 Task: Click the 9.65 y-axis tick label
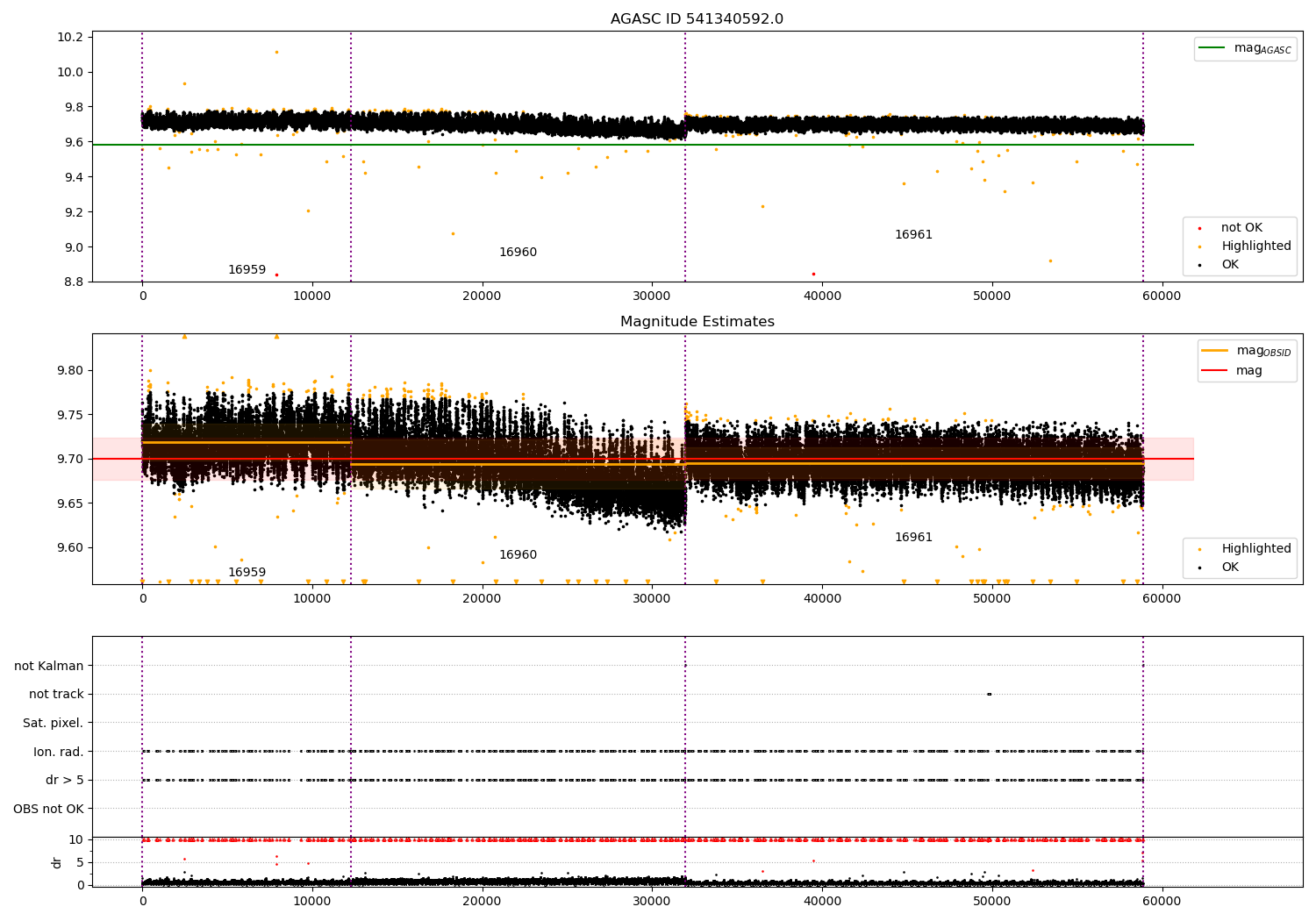click(70, 503)
